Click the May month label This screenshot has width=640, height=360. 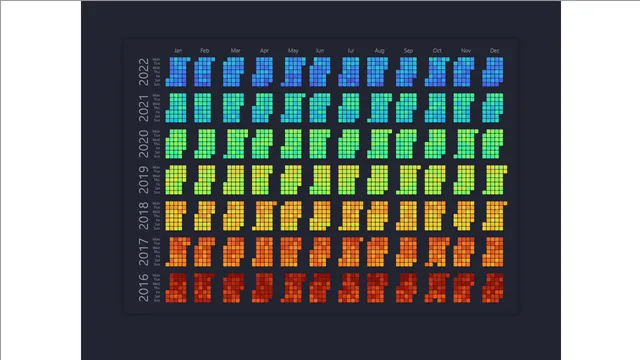pos(293,51)
